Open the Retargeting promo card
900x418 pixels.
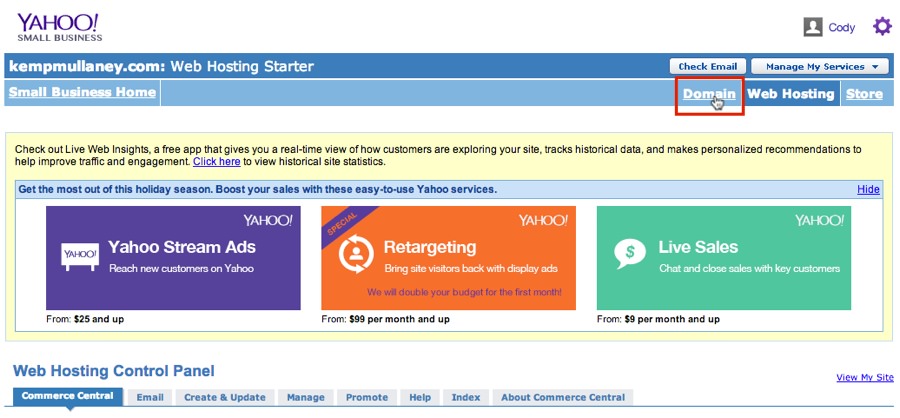click(x=448, y=258)
